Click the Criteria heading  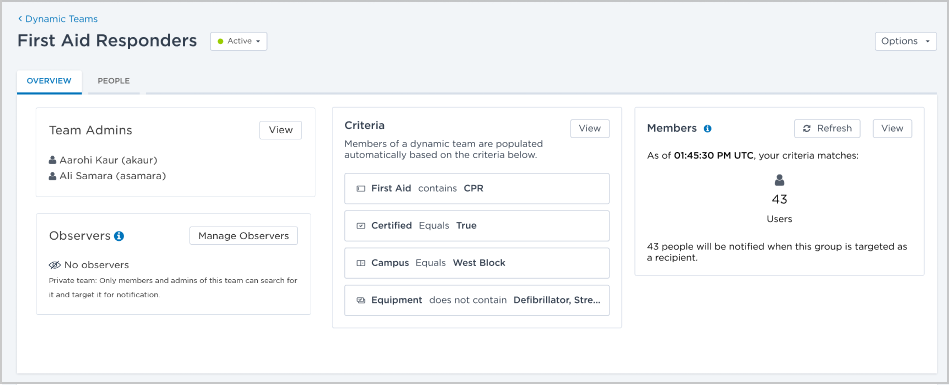[364, 125]
